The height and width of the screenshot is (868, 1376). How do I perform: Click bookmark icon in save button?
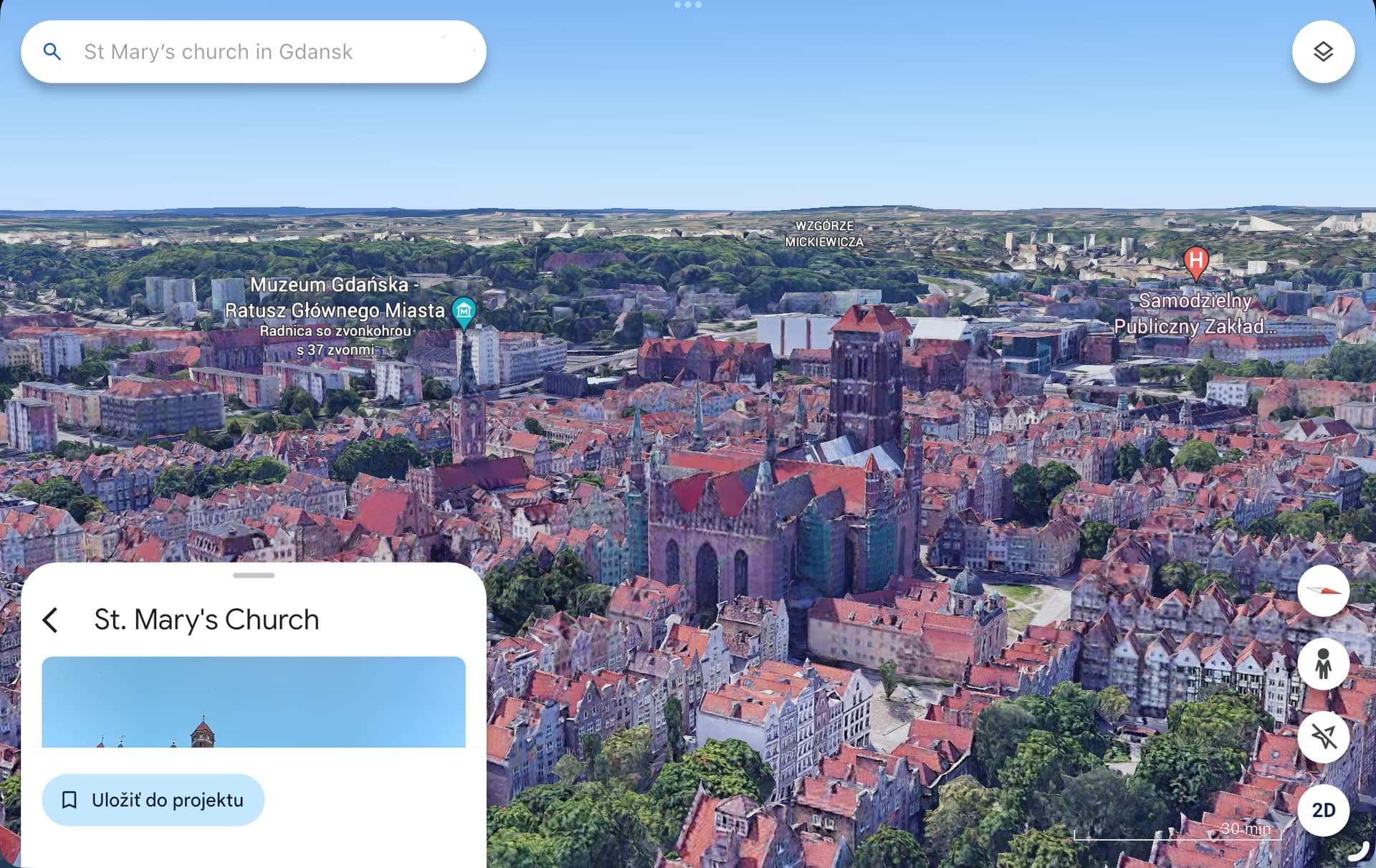[x=70, y=800]
